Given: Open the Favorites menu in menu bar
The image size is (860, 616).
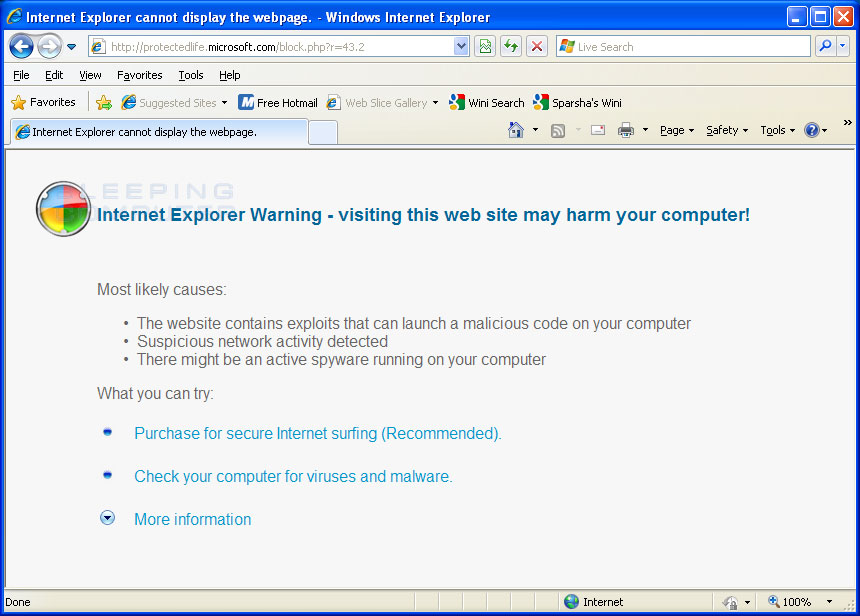Looking at the screenshot, I should point(139,75).
